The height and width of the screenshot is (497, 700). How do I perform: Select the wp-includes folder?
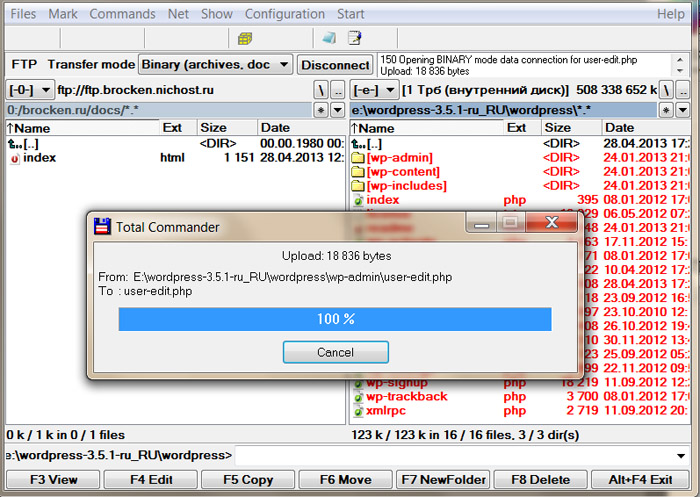(521, 186)
